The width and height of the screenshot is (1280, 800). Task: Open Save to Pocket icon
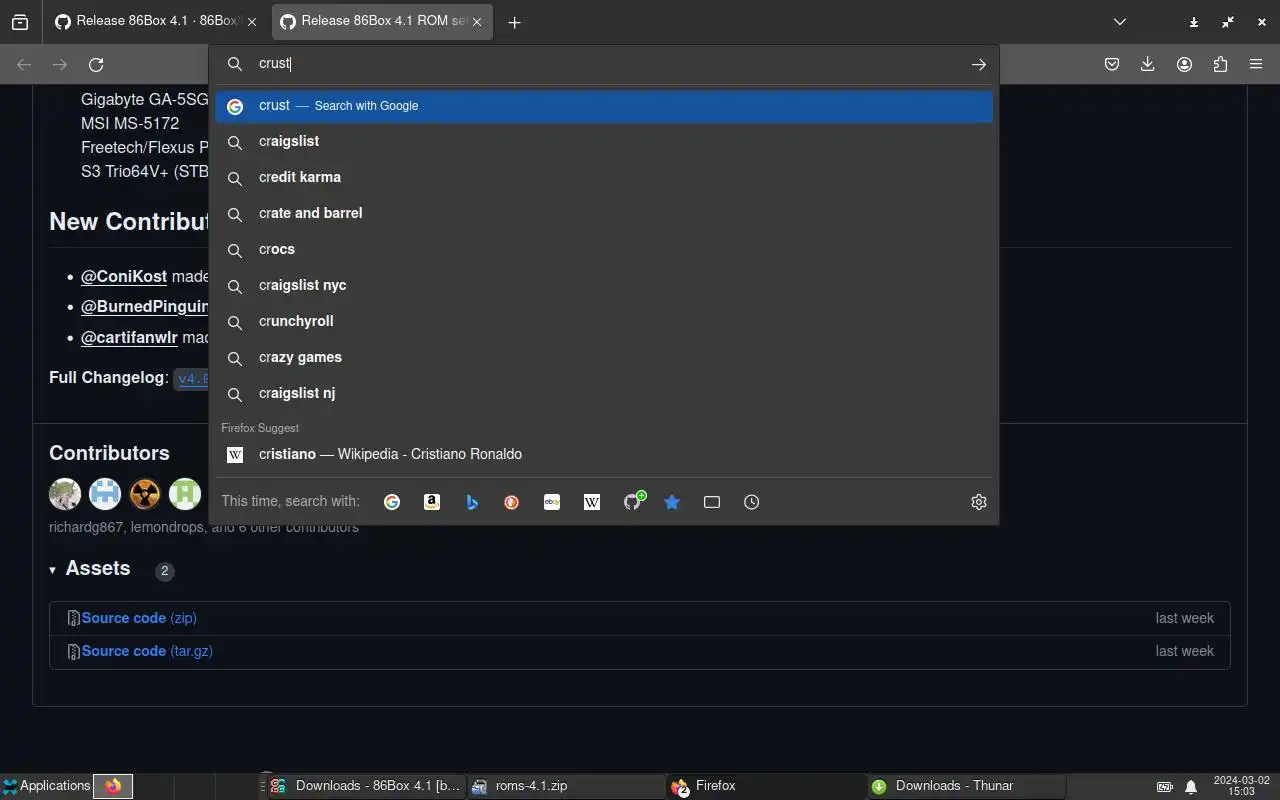(x=1112, y=64)
